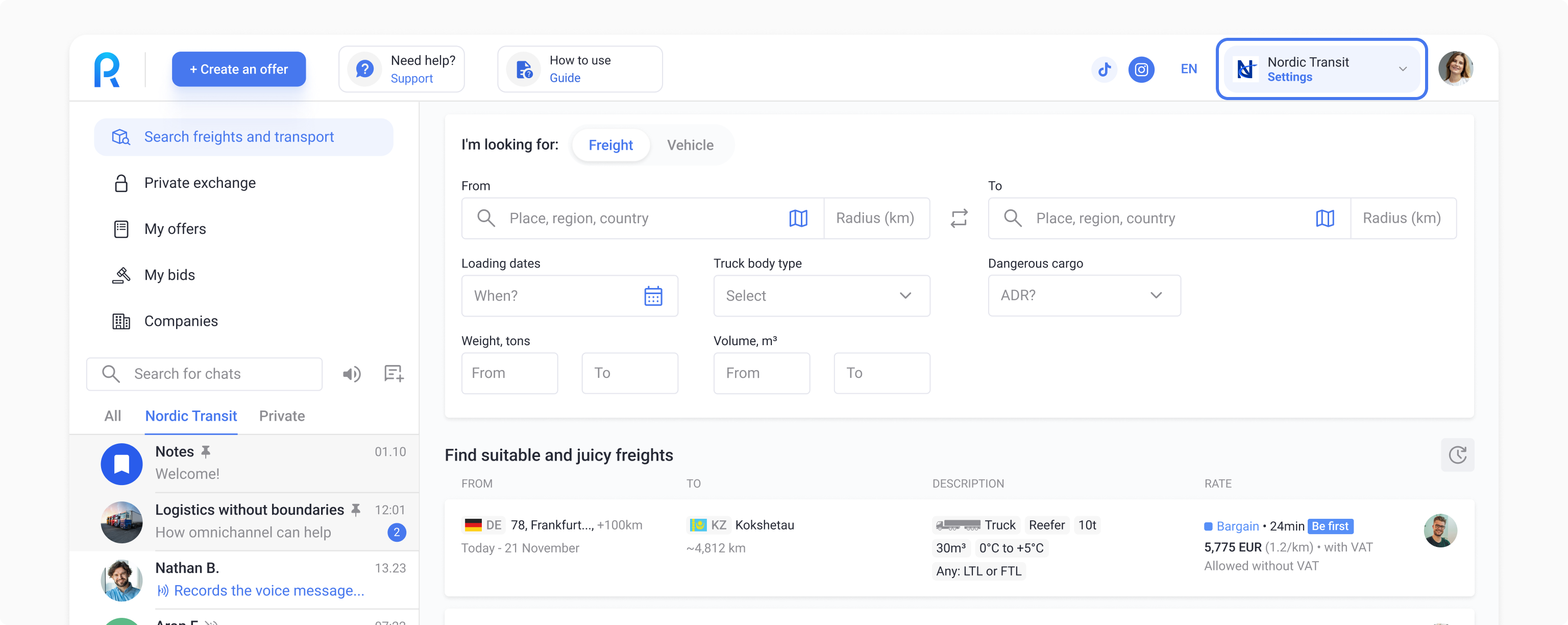Expand the Truck body type dropdown

pyautogui.click(x=821, y=296)
